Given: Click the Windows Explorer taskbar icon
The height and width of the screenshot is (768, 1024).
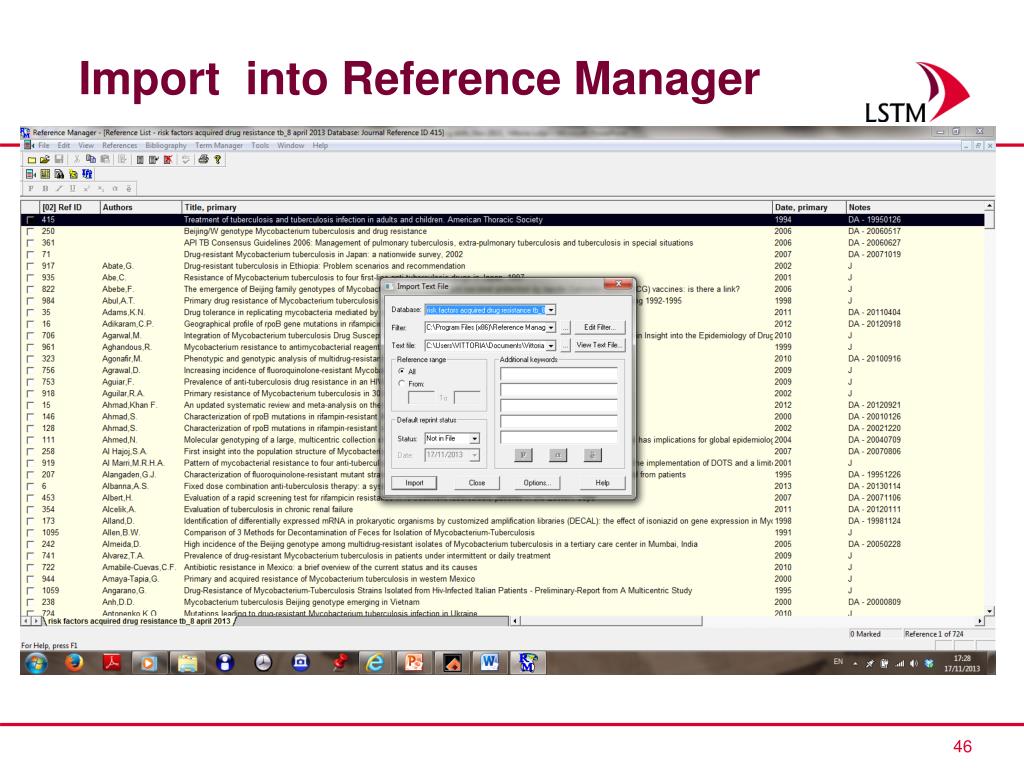Looking at the screenshot, I should pyautogui.click(x=187, y=663).
